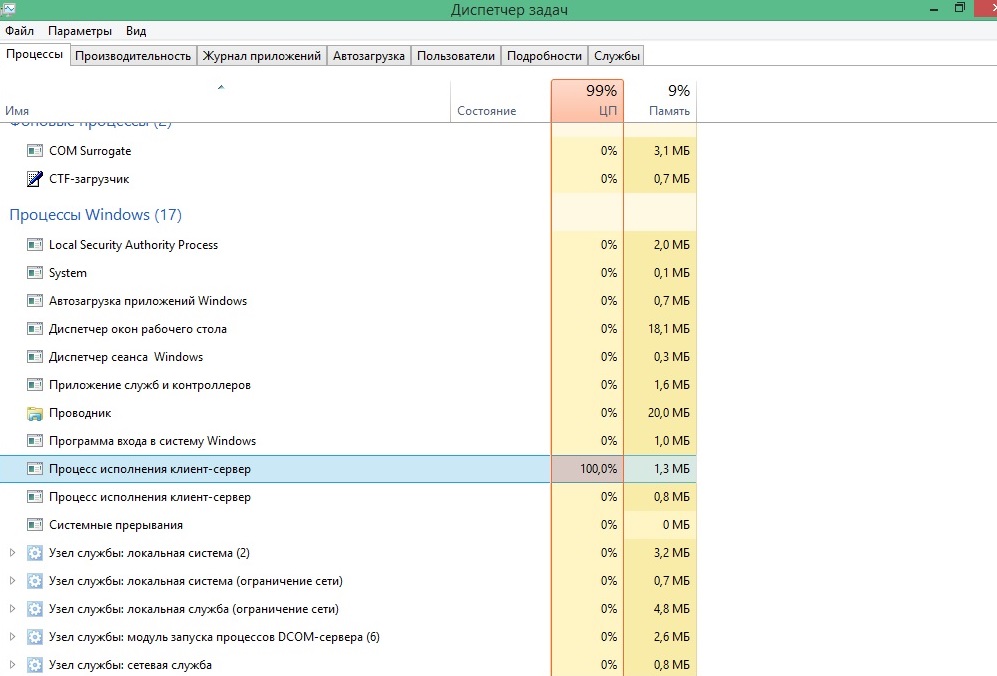Open the Автозагрузка tab

(x=369, y=56)
